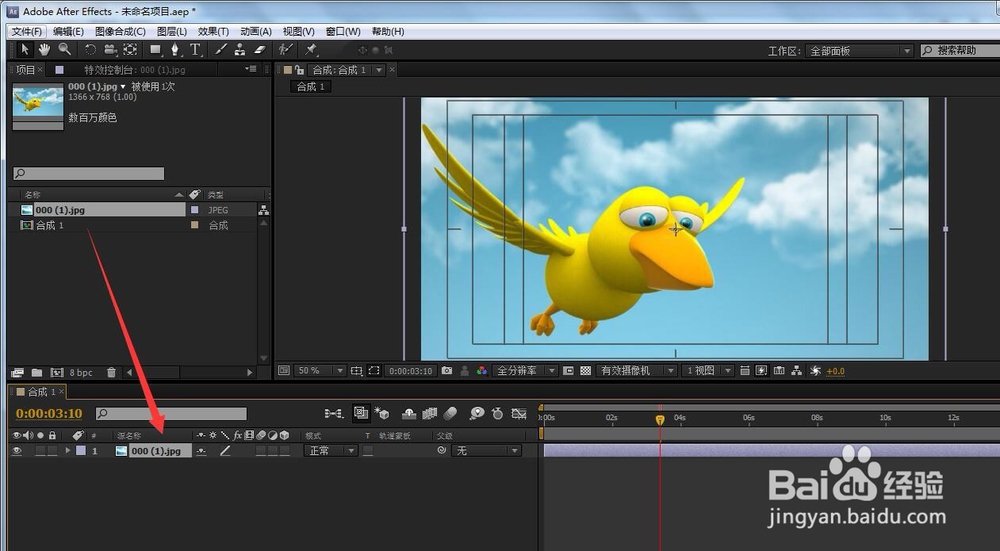The width and height of the screenshot is (1000, 551).
Task: Switch to the 特效控制台 tab
Action: [135, 70]
